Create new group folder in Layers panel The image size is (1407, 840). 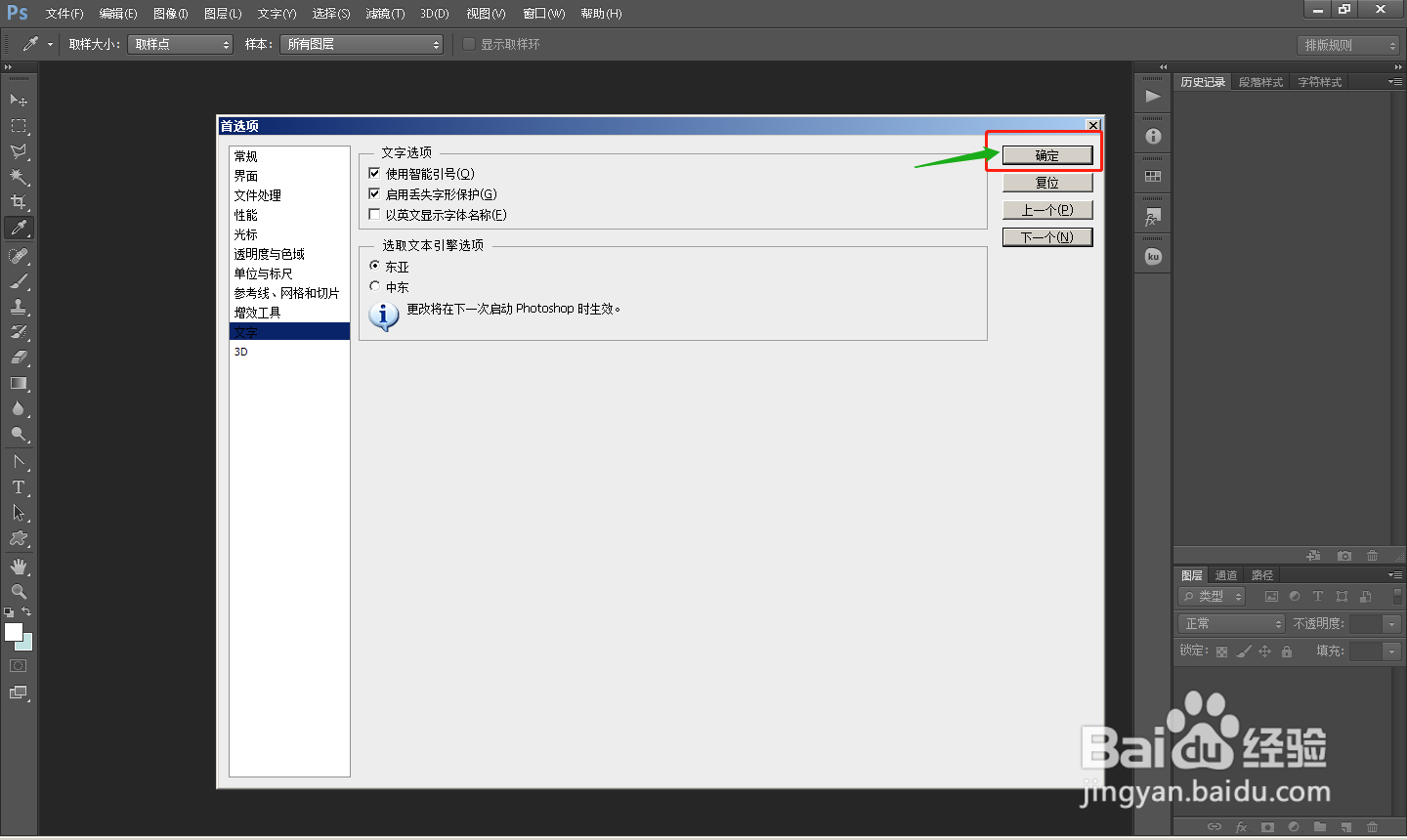coord(1320,826)
